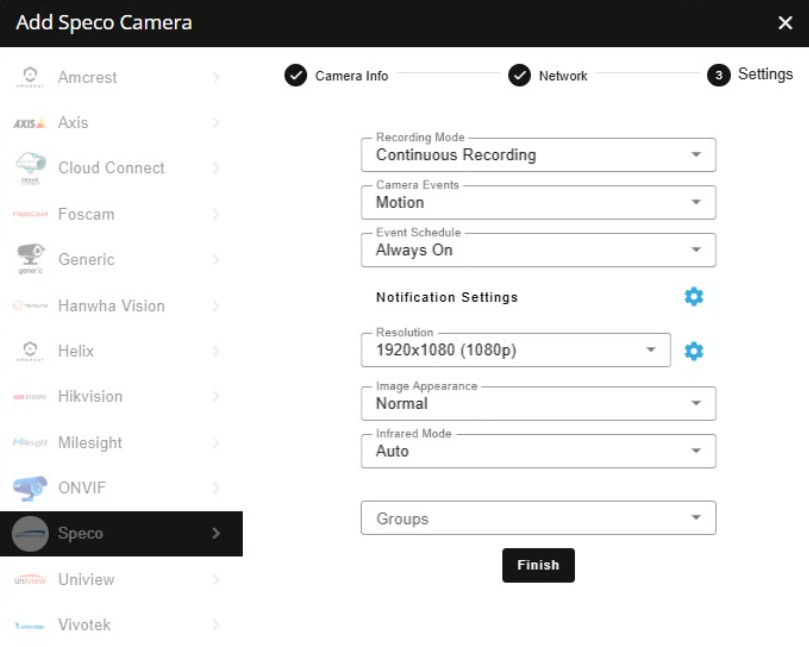Select Foscam in the brand list
The width and height of the screenshot is (809, 647).
click(x=121, y=214)
